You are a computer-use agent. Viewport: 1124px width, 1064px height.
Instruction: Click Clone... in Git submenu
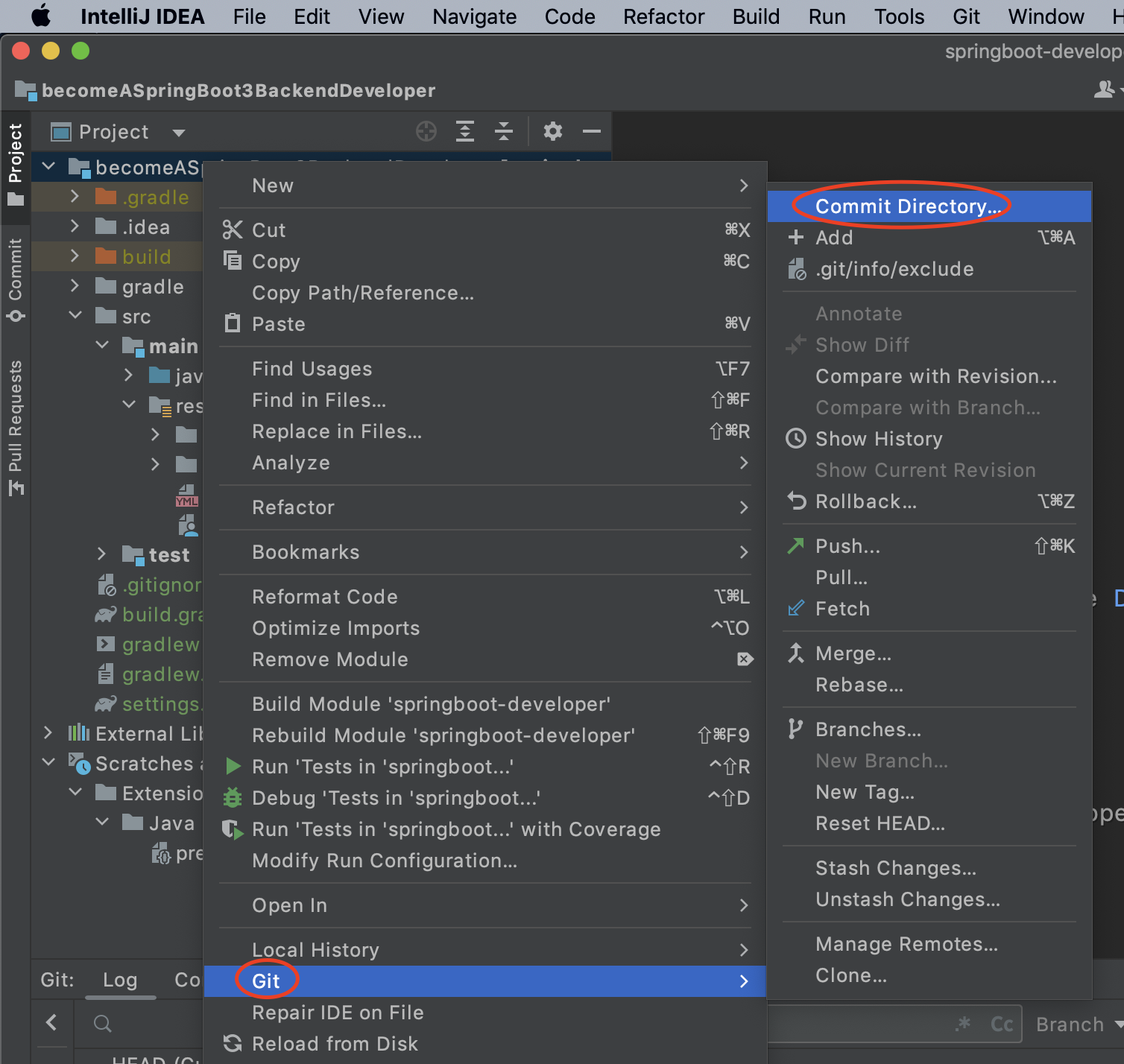pyautogui.click(x=929, y=975)
